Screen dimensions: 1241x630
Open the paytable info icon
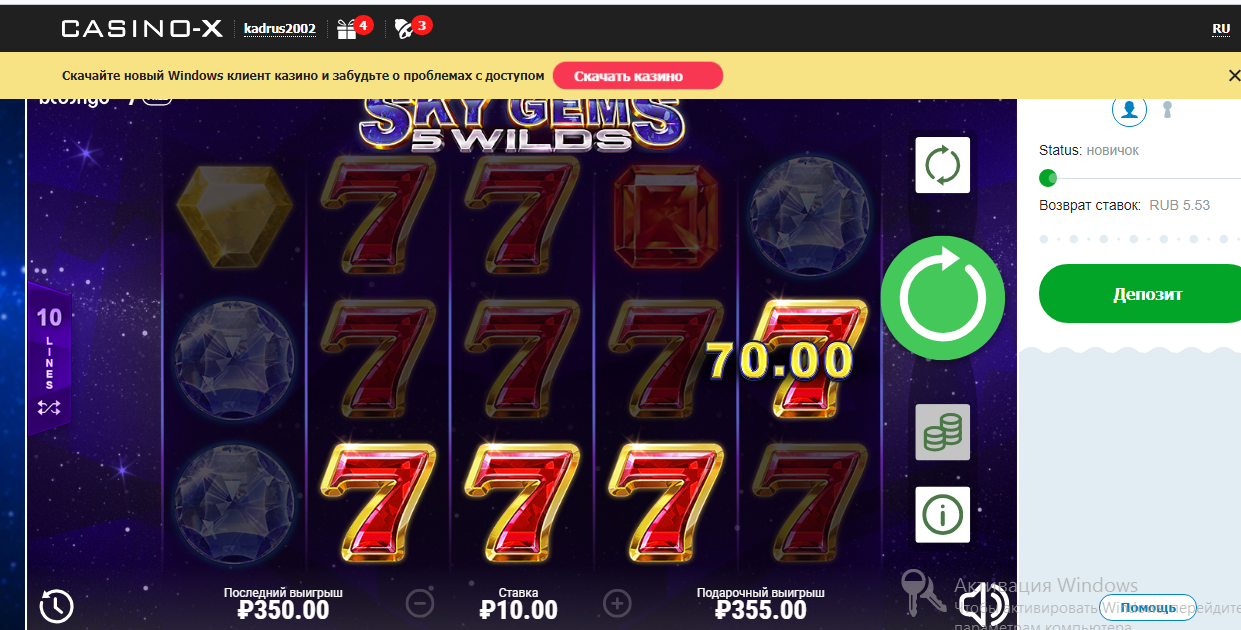pyautogui.click(x=942, y=515)
